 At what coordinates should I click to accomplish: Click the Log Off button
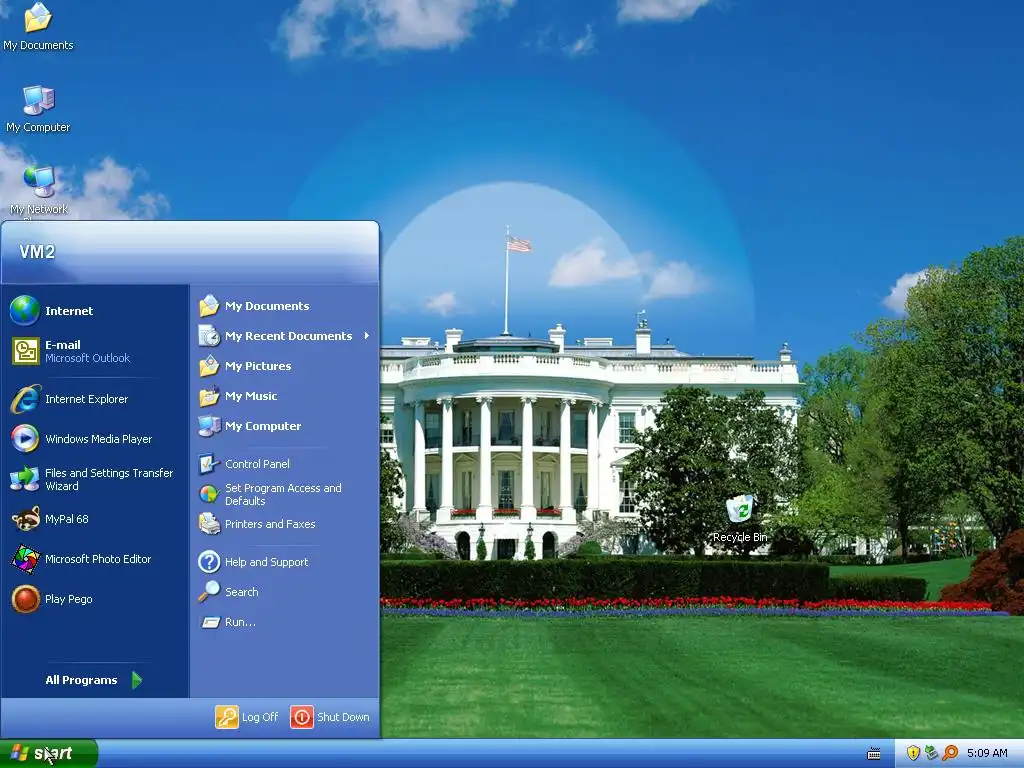tap(247, 716)
